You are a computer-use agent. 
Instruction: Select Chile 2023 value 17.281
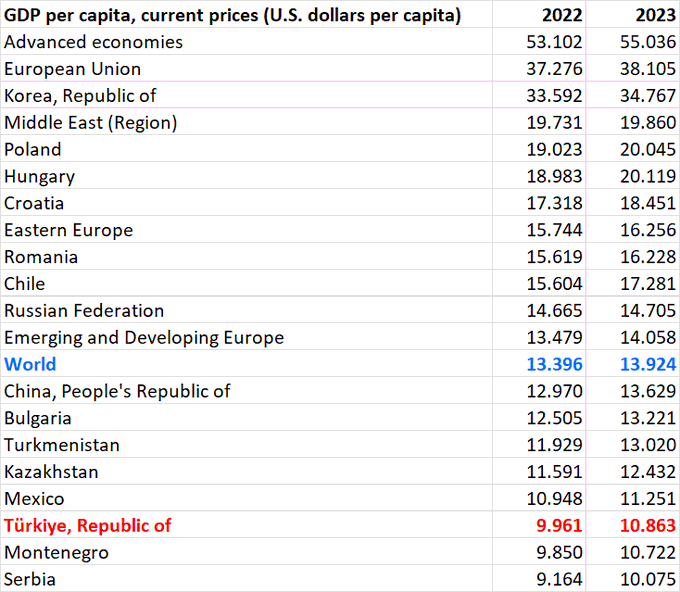tap(648, 284)
